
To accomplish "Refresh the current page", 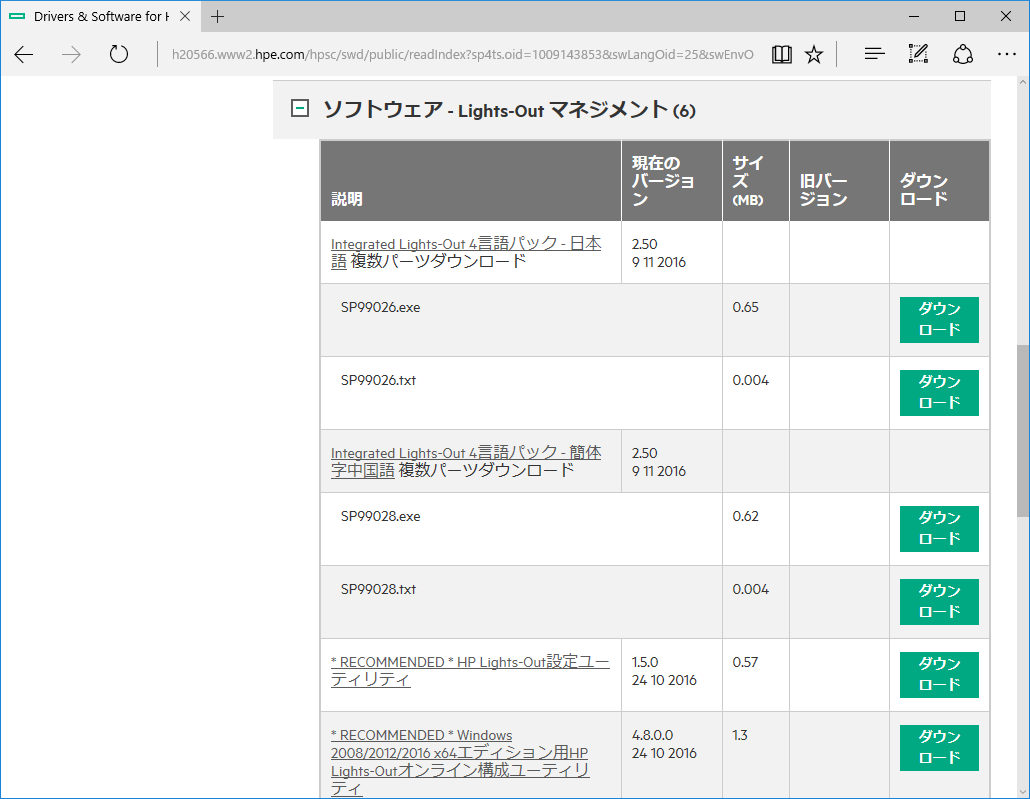I will click(119, 54).
